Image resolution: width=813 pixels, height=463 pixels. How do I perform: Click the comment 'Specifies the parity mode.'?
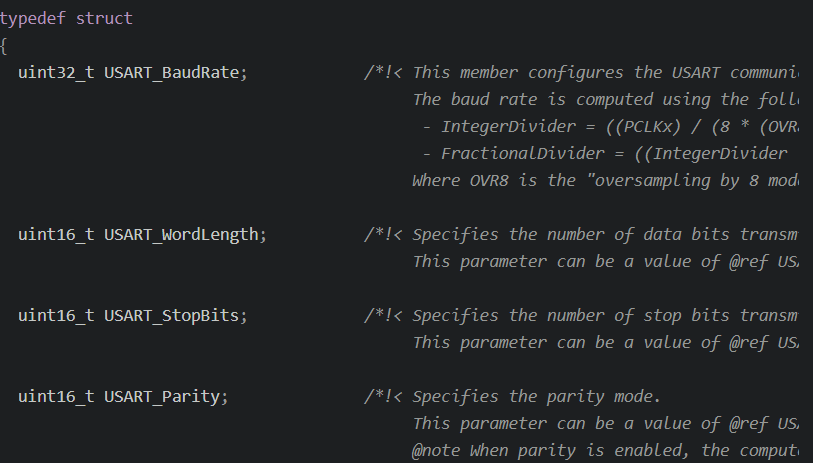(x=537, y=397)
